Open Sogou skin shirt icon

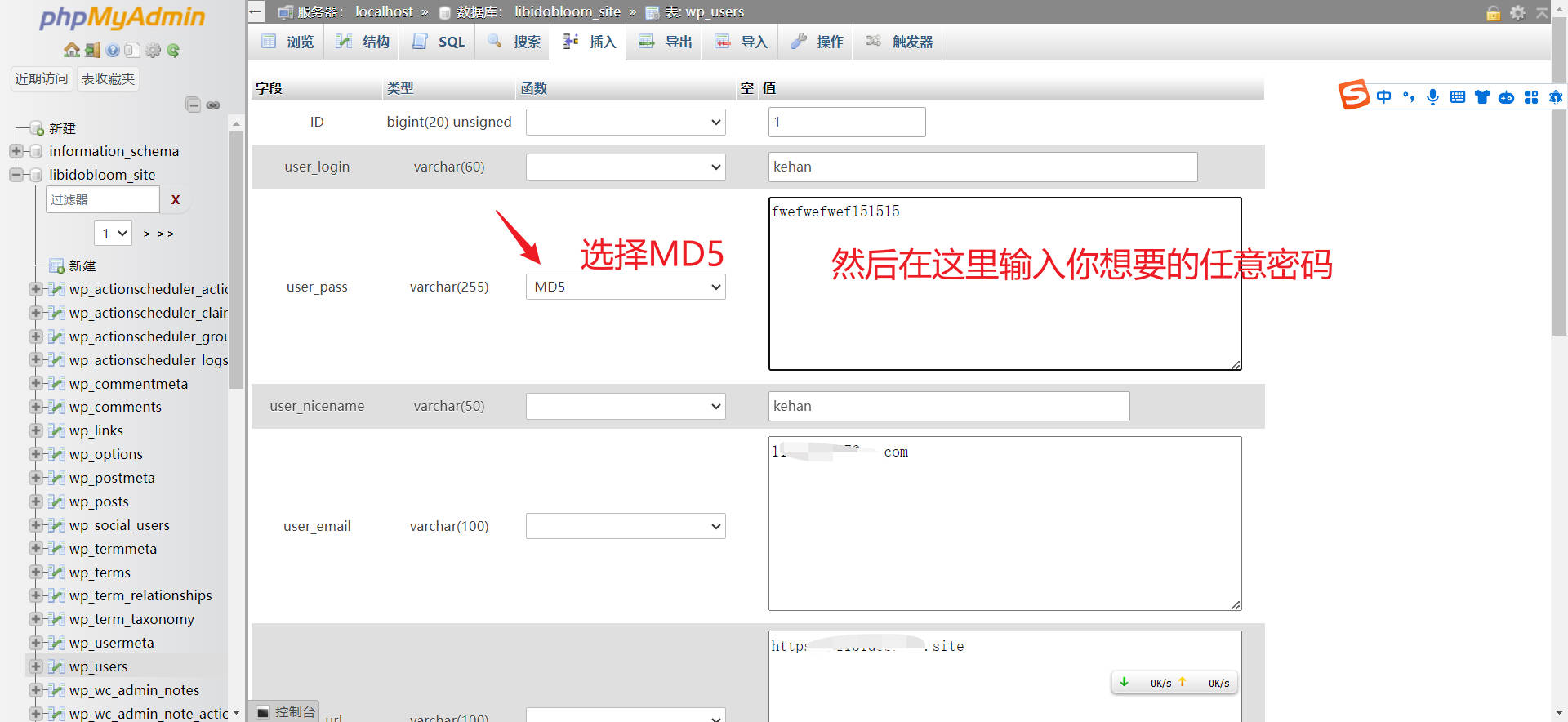point(1482,97)
